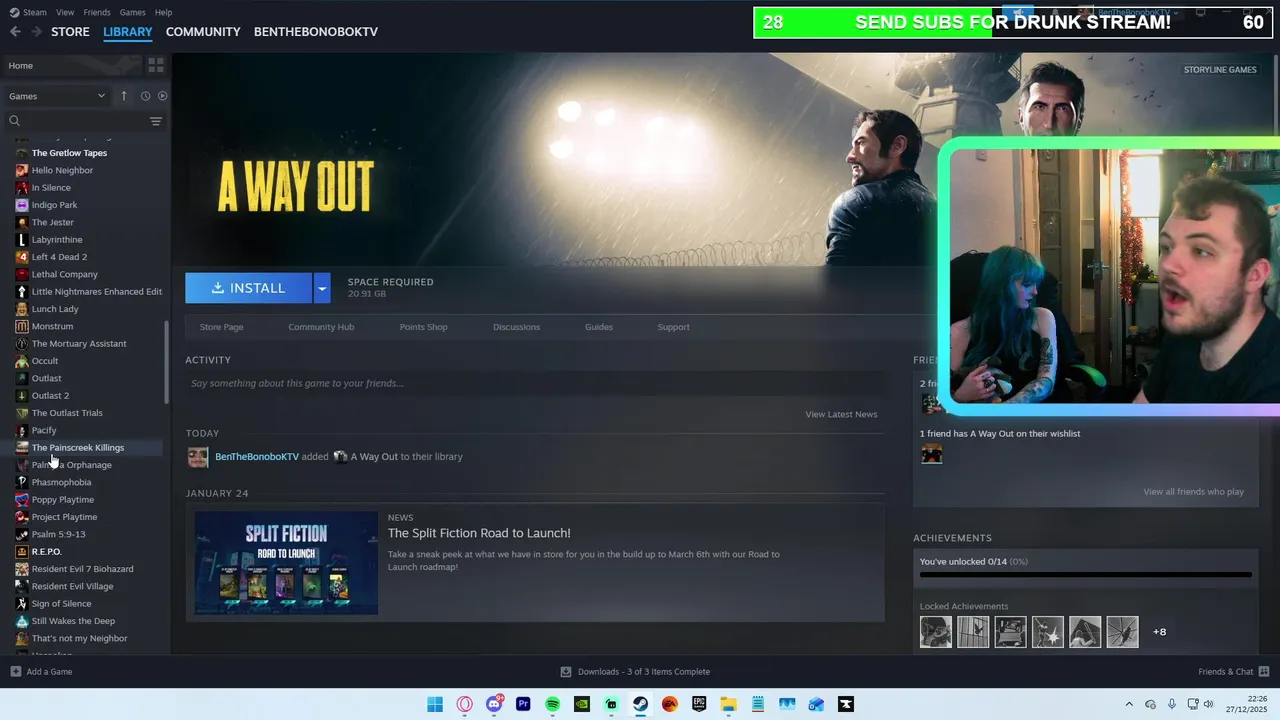Open the Games menu

coord(132,12)
